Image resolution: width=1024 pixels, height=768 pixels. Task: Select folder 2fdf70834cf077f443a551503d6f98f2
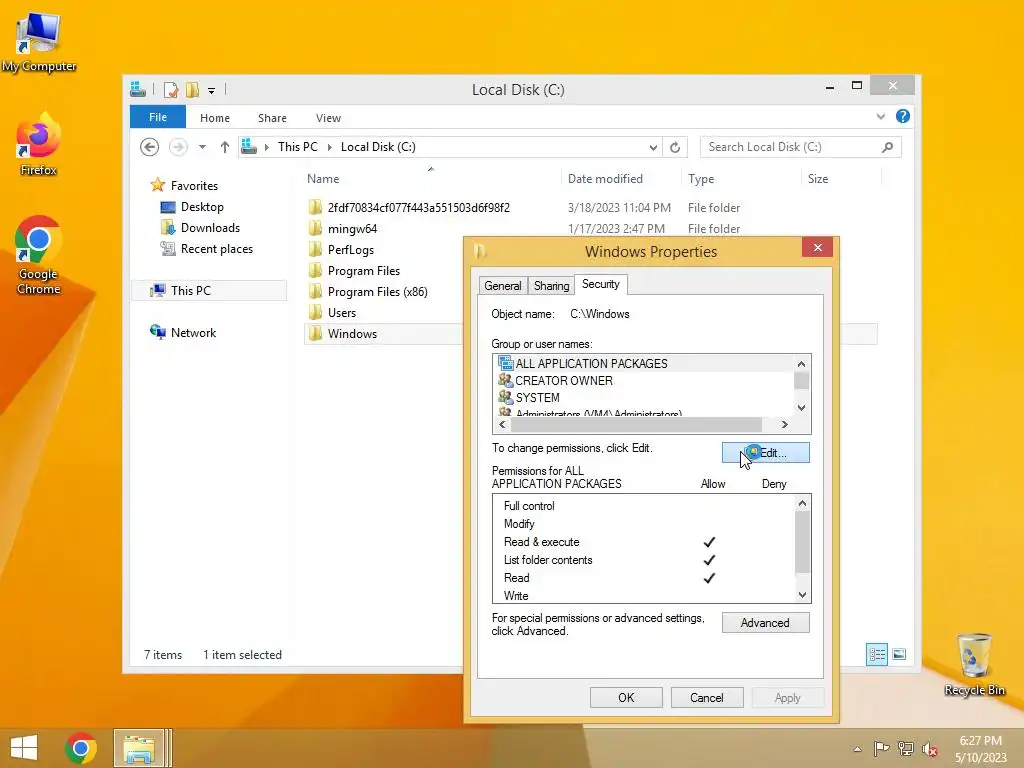pyautogui.click(x=419, y=208)
